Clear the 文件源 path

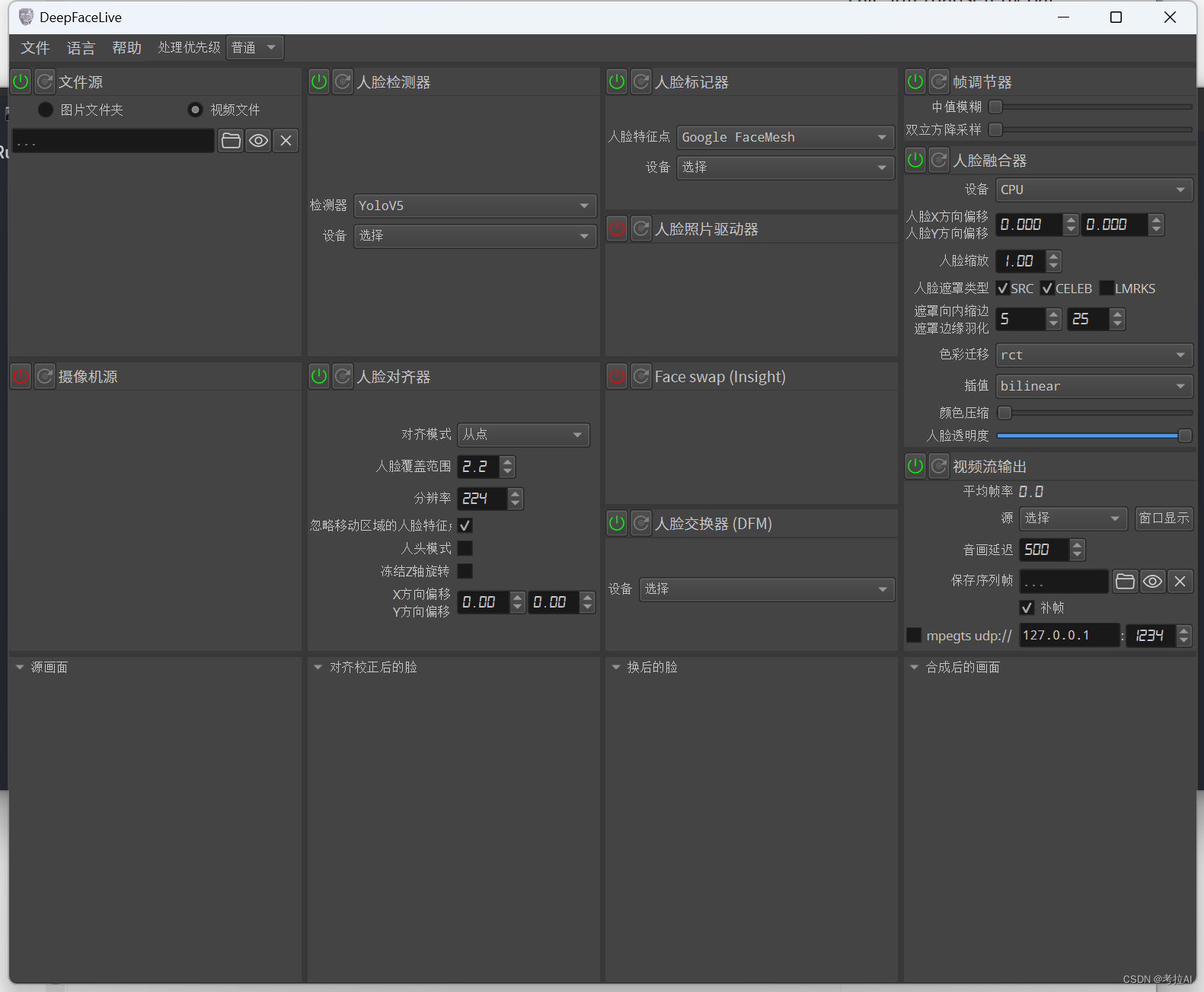286,140
